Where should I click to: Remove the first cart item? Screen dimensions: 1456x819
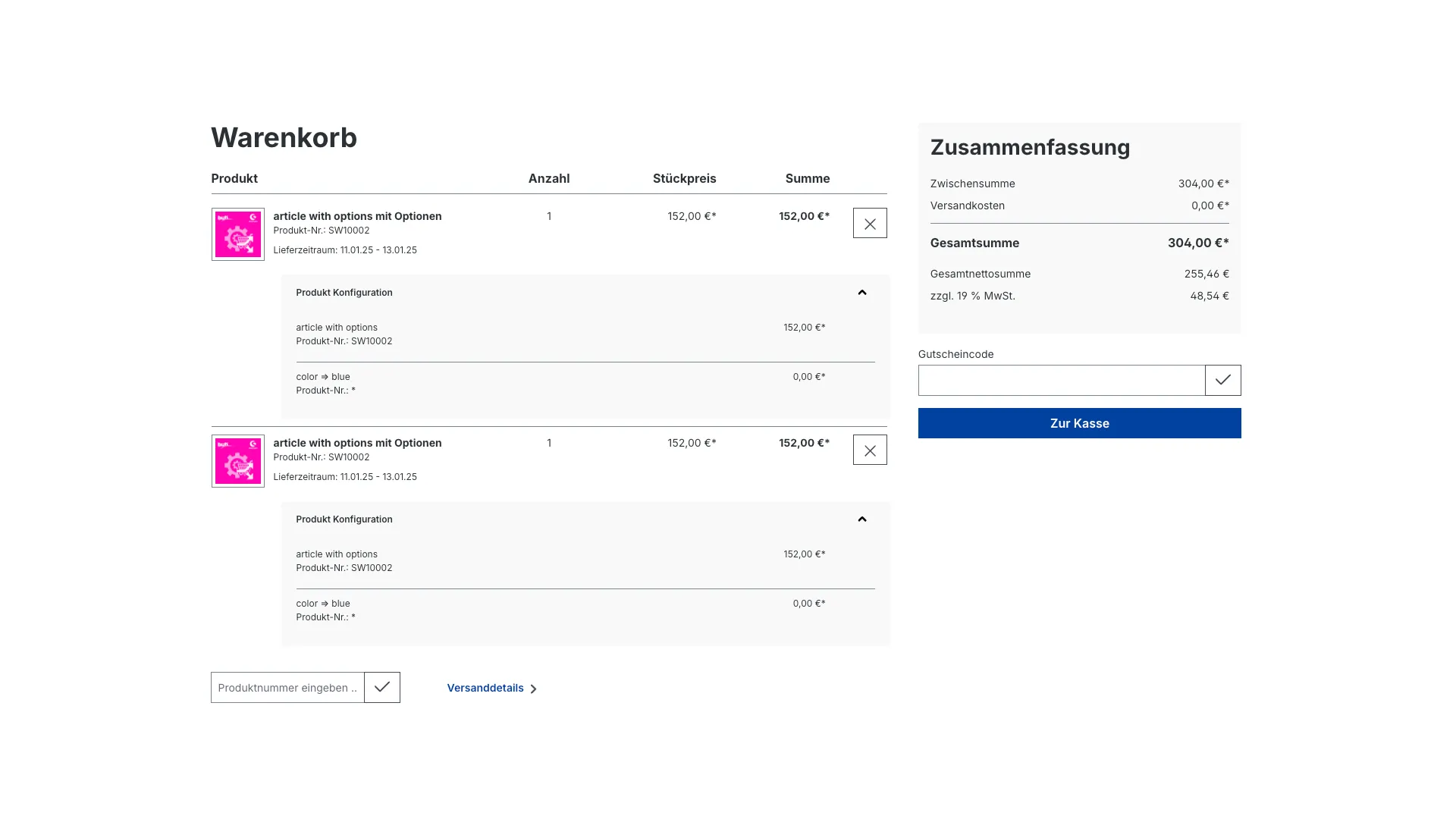[x=869, y=222]
